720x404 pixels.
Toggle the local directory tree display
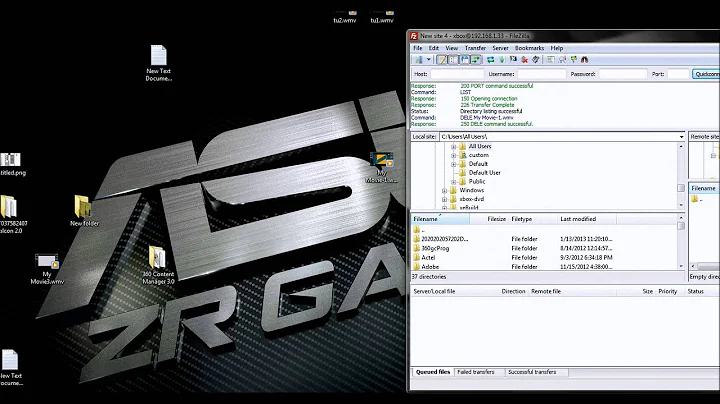coord(453,60)
